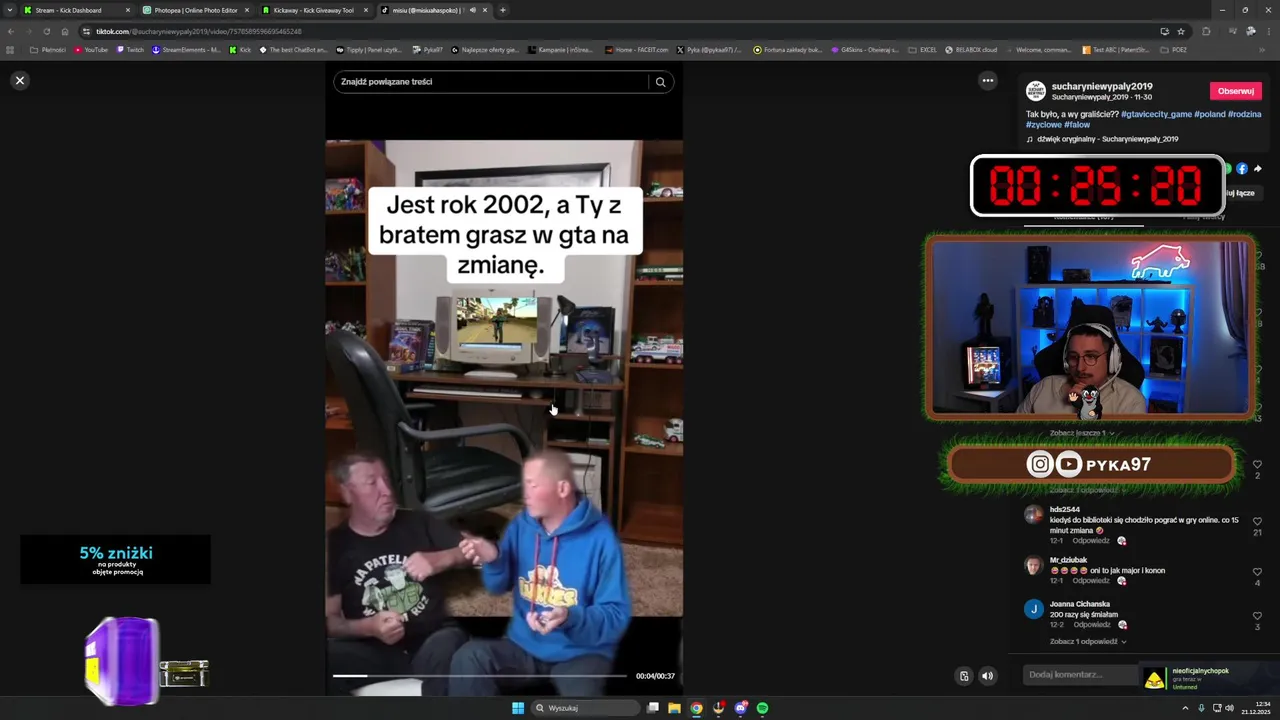Share the video via the Facebook icon
1280x720 pixels.
[1242, 169]
